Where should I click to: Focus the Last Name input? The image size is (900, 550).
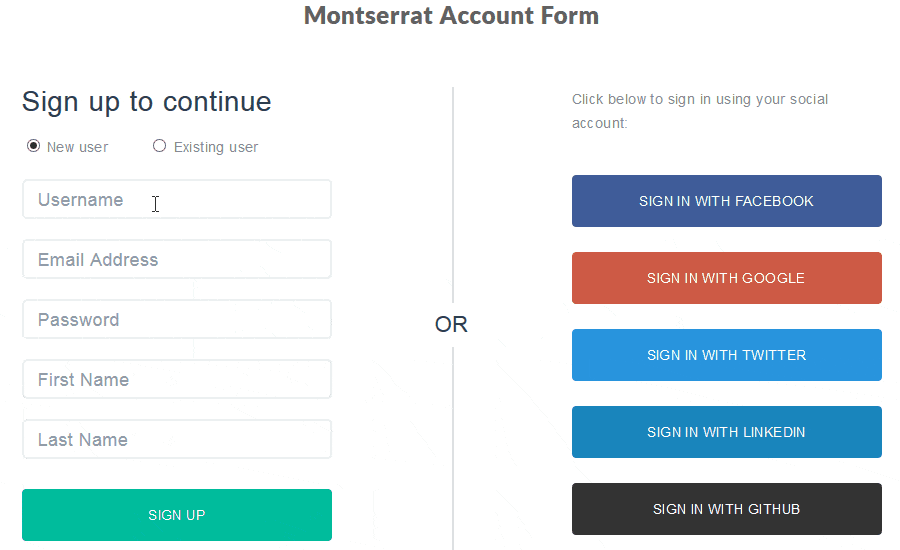(177, 440)
